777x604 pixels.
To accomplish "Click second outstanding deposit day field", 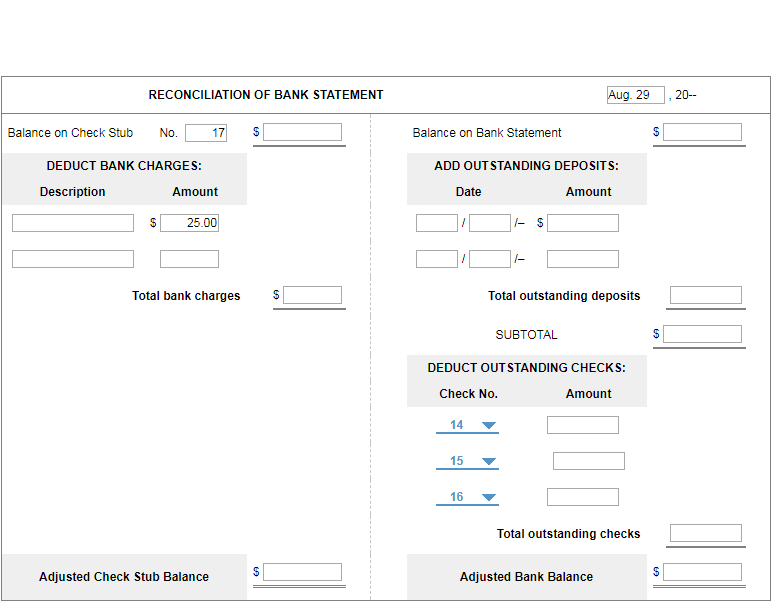I will (490, 259).
